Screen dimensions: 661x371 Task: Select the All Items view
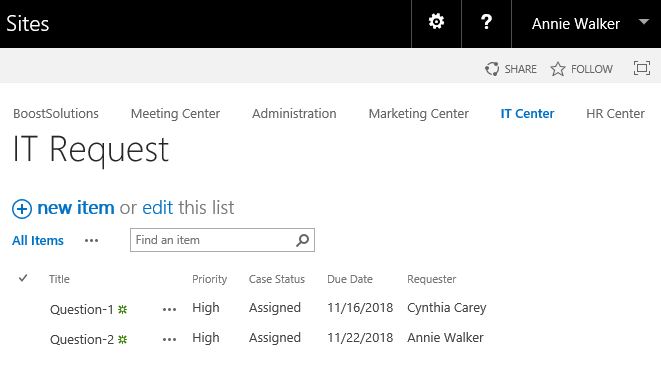coord(38,240)
